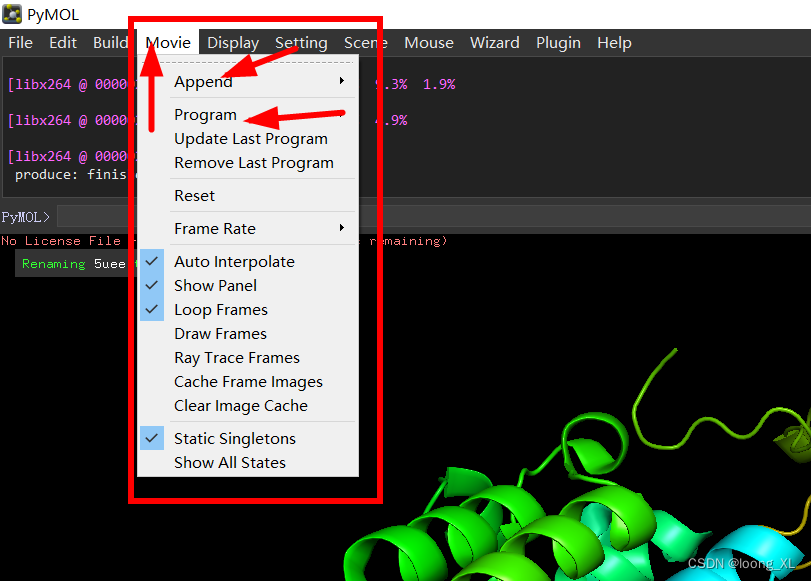Click the PyMOL application icon in title bar
The image size is (811, 581).
[x=13, y=13]
